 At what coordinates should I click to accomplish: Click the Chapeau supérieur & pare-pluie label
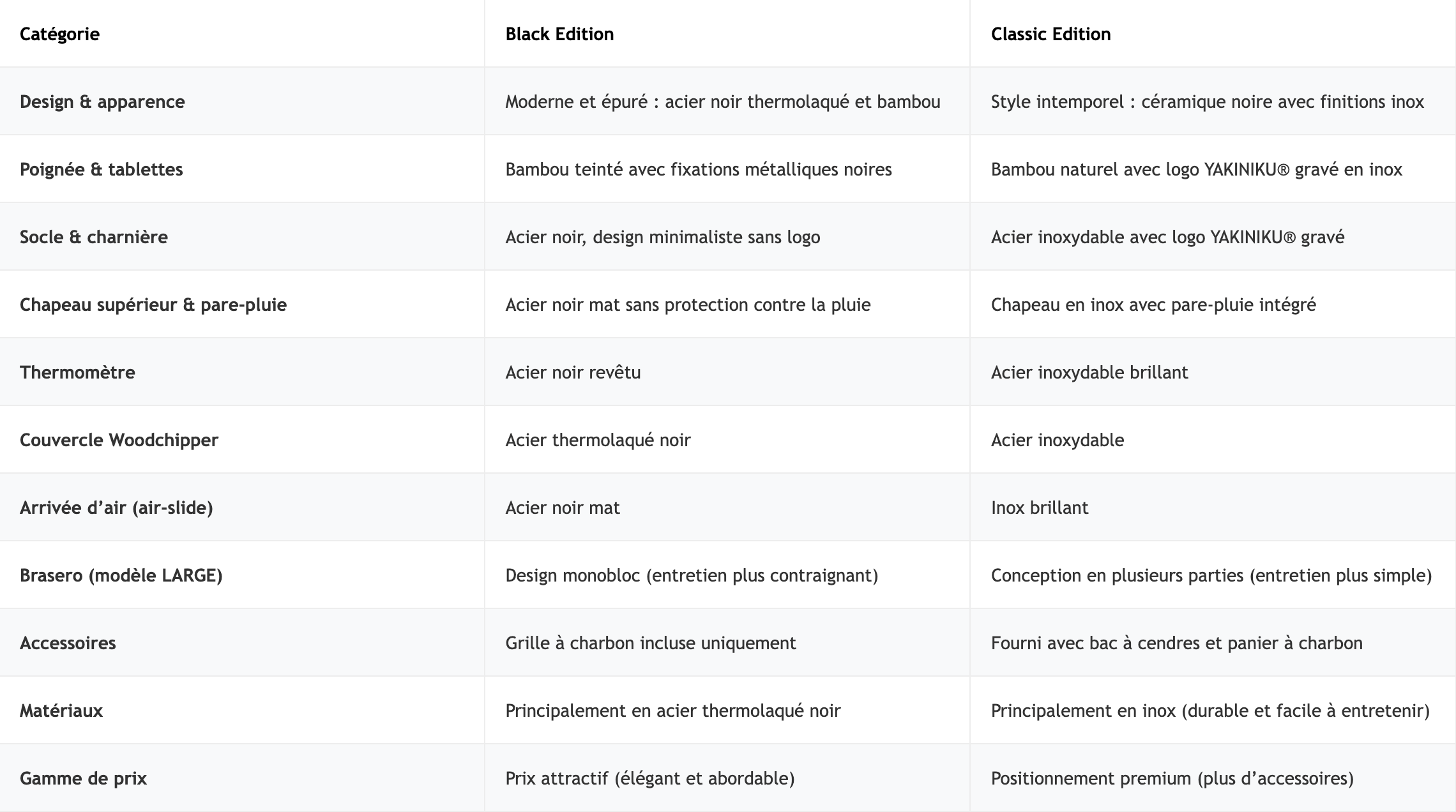click(x=153, y=304)
